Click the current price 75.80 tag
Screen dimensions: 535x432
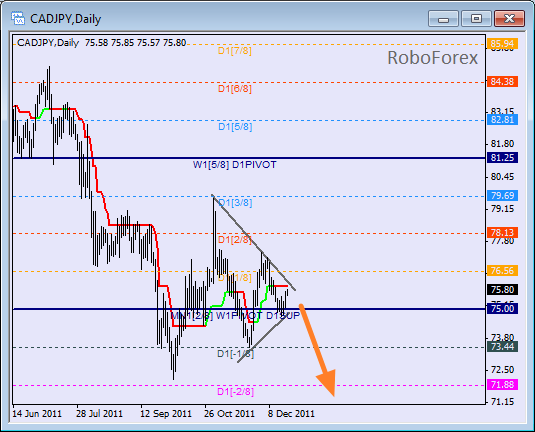tap(503, 290)
